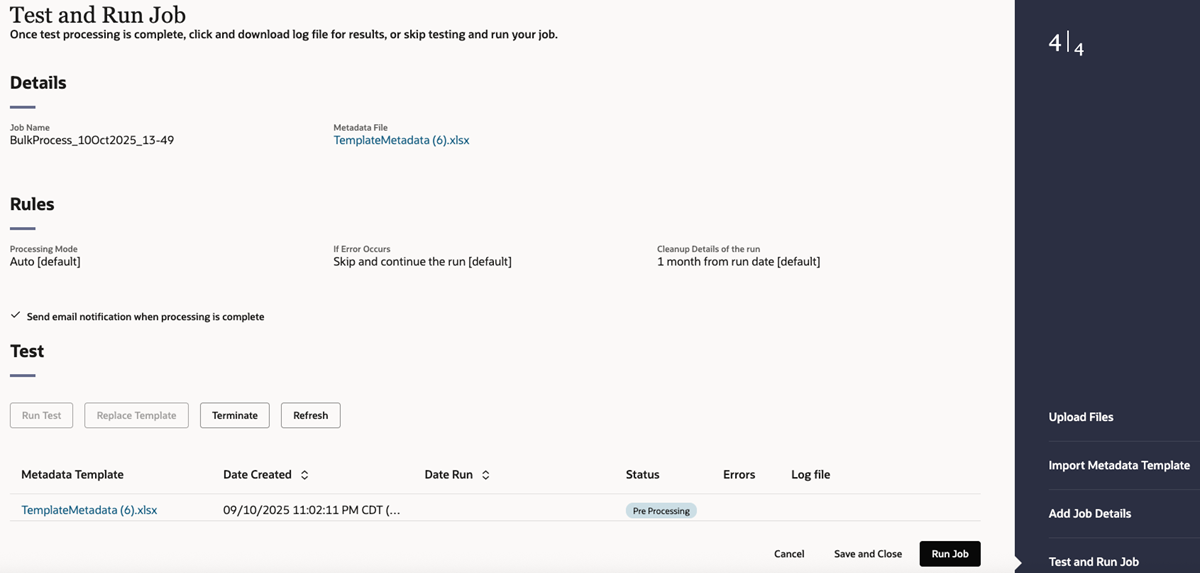Select the Test and Run Job step
Screen dimensions: 1200x573
coord(1093,561)
